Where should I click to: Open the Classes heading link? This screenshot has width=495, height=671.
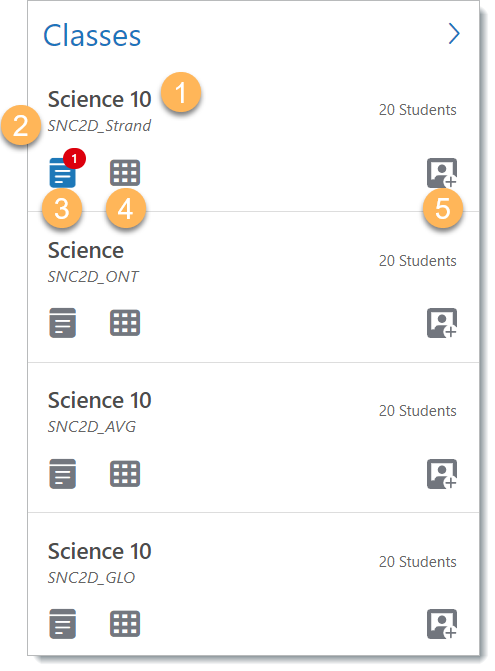coord(92,35)
